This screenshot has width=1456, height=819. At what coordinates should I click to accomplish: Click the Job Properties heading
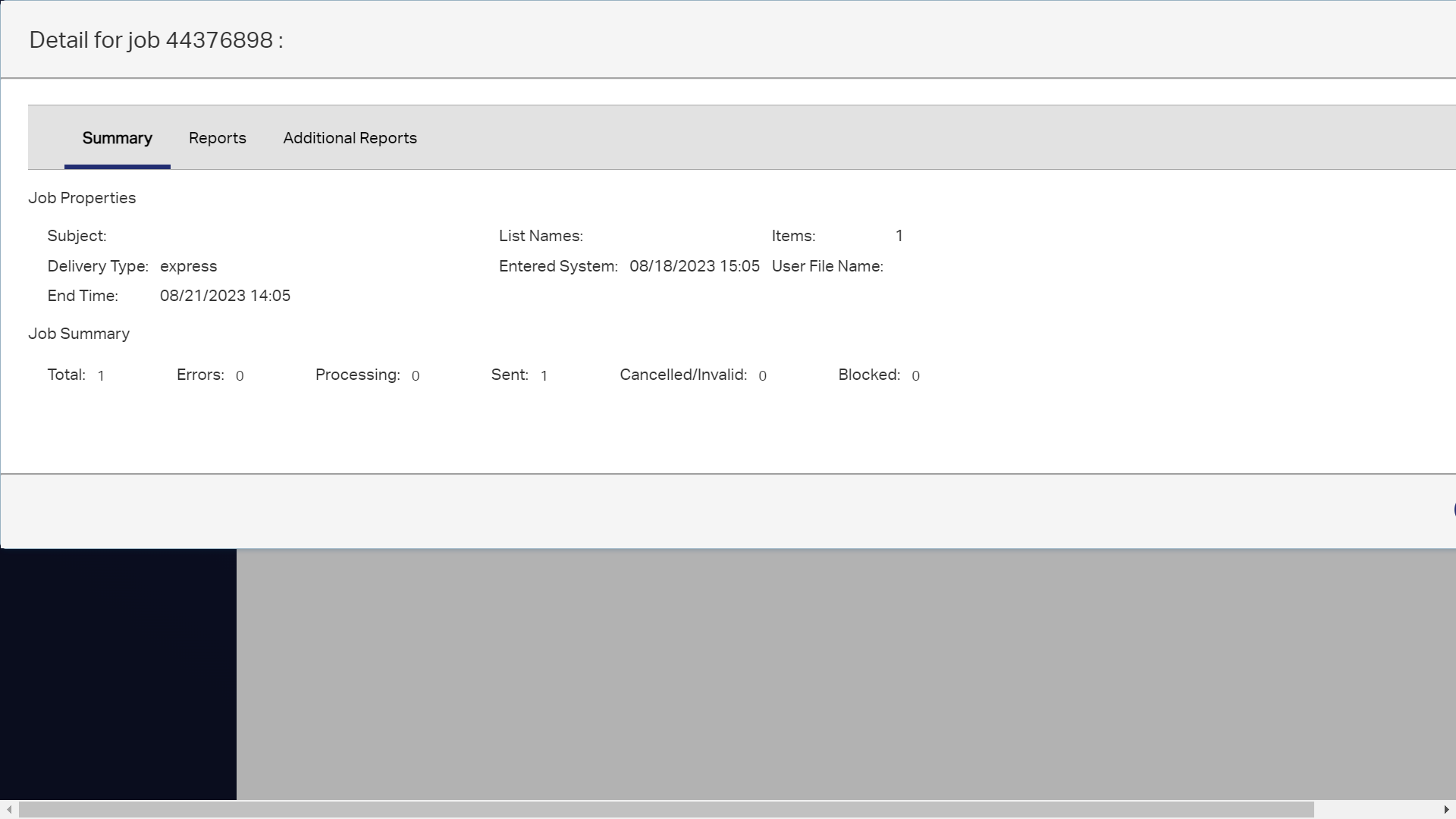tap(82, 198)
